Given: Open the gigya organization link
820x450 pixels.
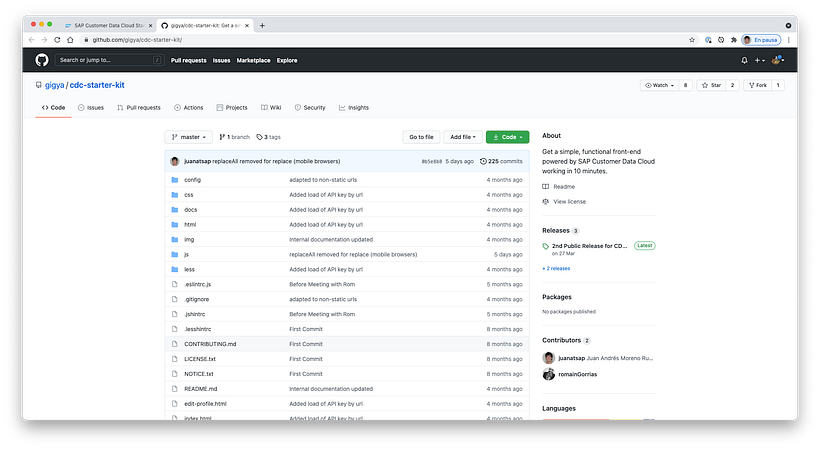Looking at the screenshot, I should pyautogui.click(x=54, y=85).
